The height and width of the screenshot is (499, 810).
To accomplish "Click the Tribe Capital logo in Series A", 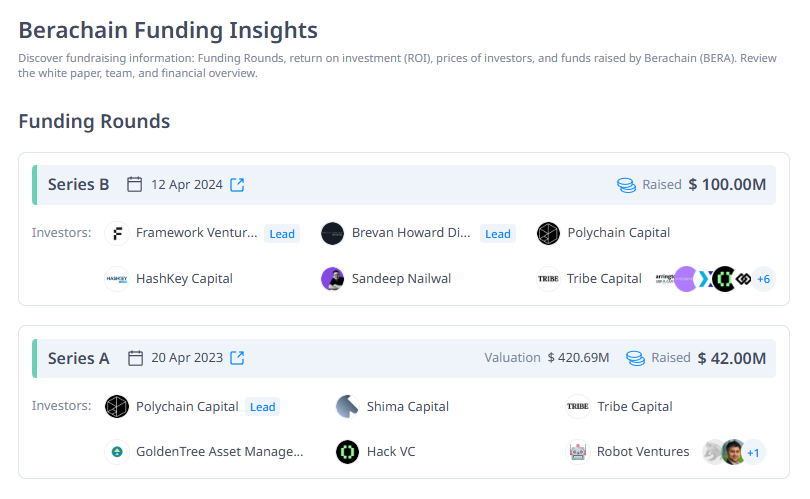I will pyautogui.click(x=578, y=407).
